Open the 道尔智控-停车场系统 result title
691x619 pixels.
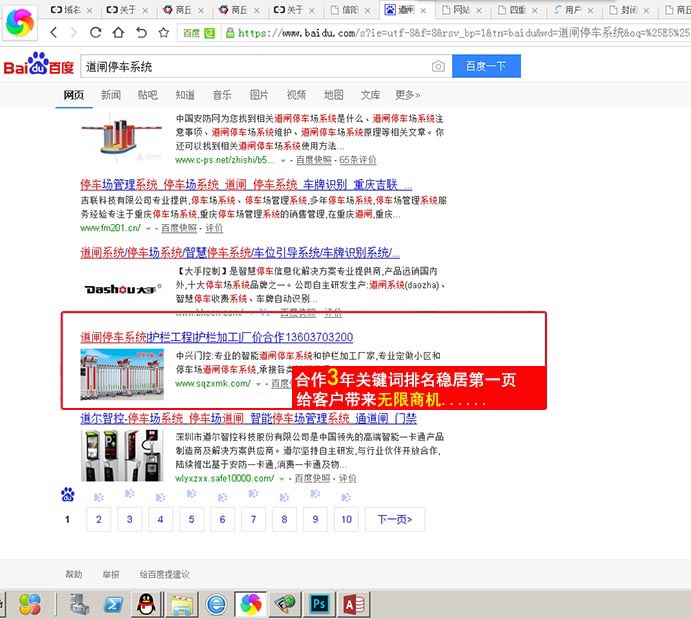248,418
